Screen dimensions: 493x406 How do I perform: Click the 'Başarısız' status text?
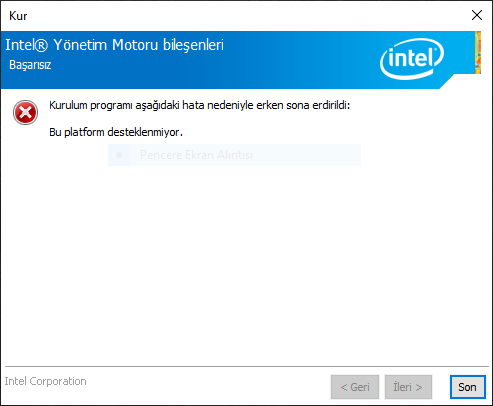30,65
